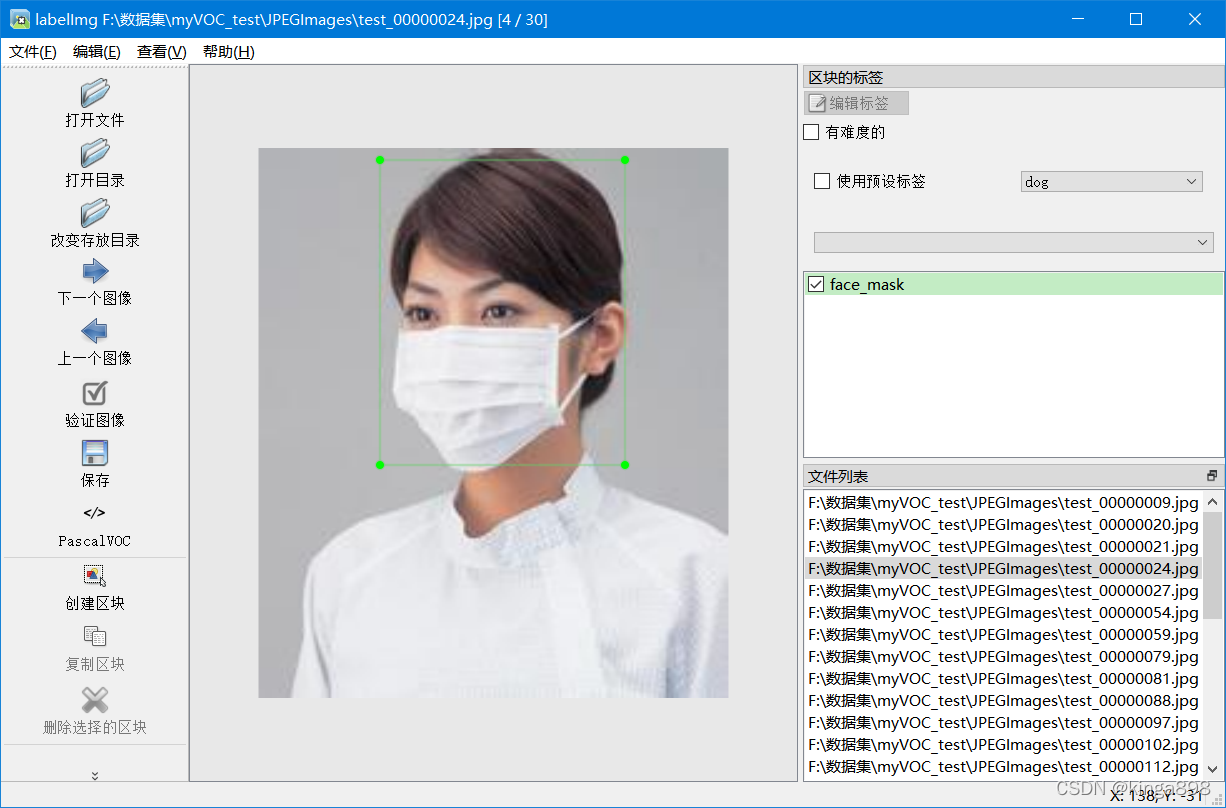This screenshot has width=1226, height=808.
Task: Select test_00000102.jpg in file list
Action: (1003, 745)
